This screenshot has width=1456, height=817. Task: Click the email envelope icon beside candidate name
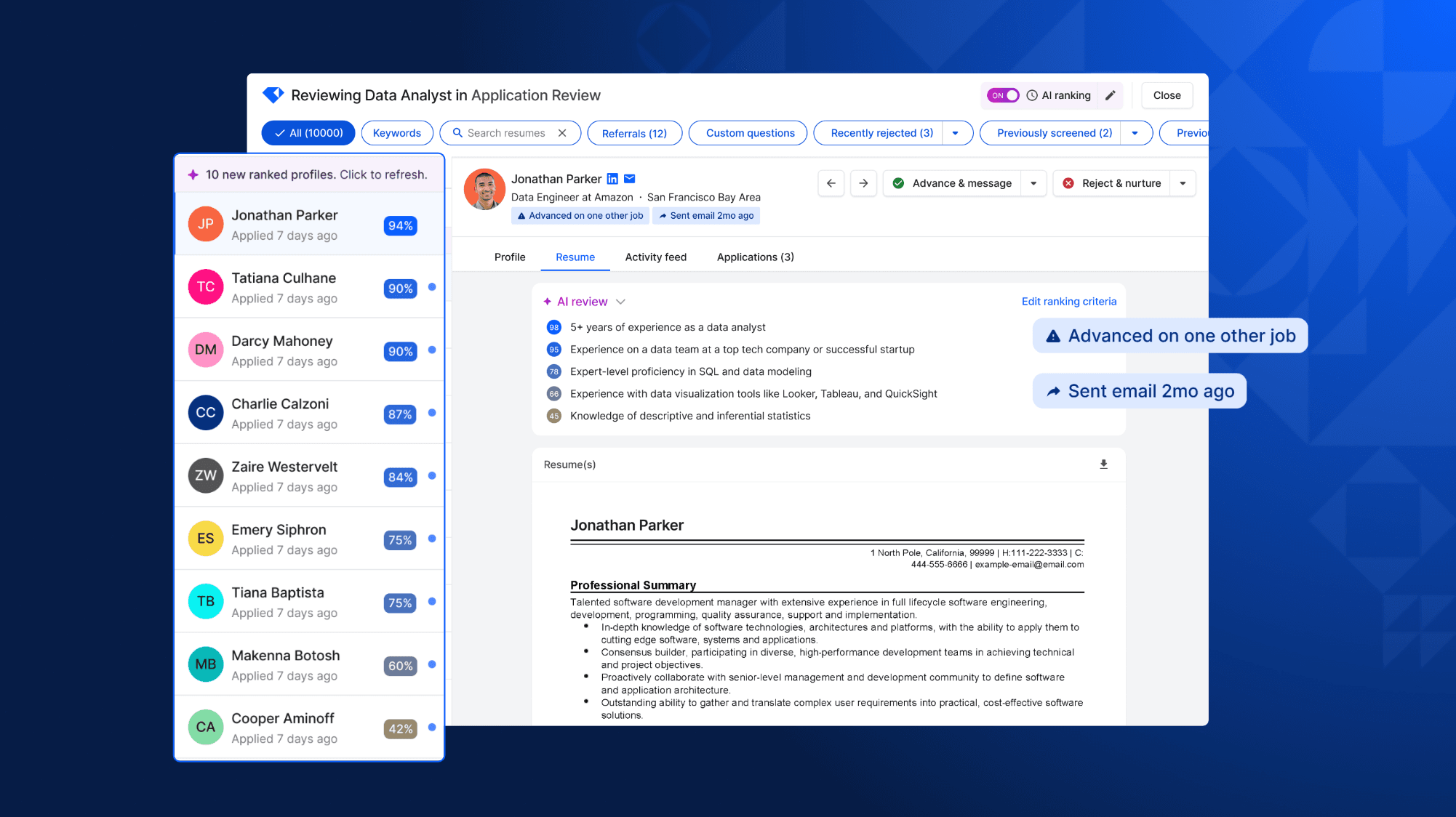pos(629,179)
